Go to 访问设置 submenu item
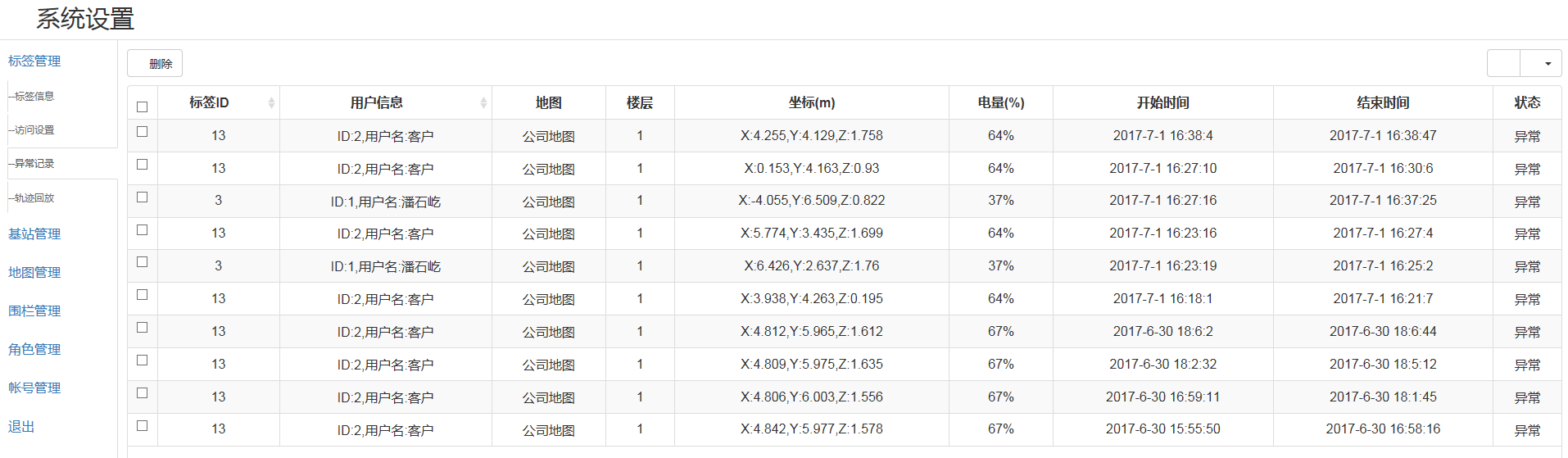1568x458 pixels. point(34,130)
